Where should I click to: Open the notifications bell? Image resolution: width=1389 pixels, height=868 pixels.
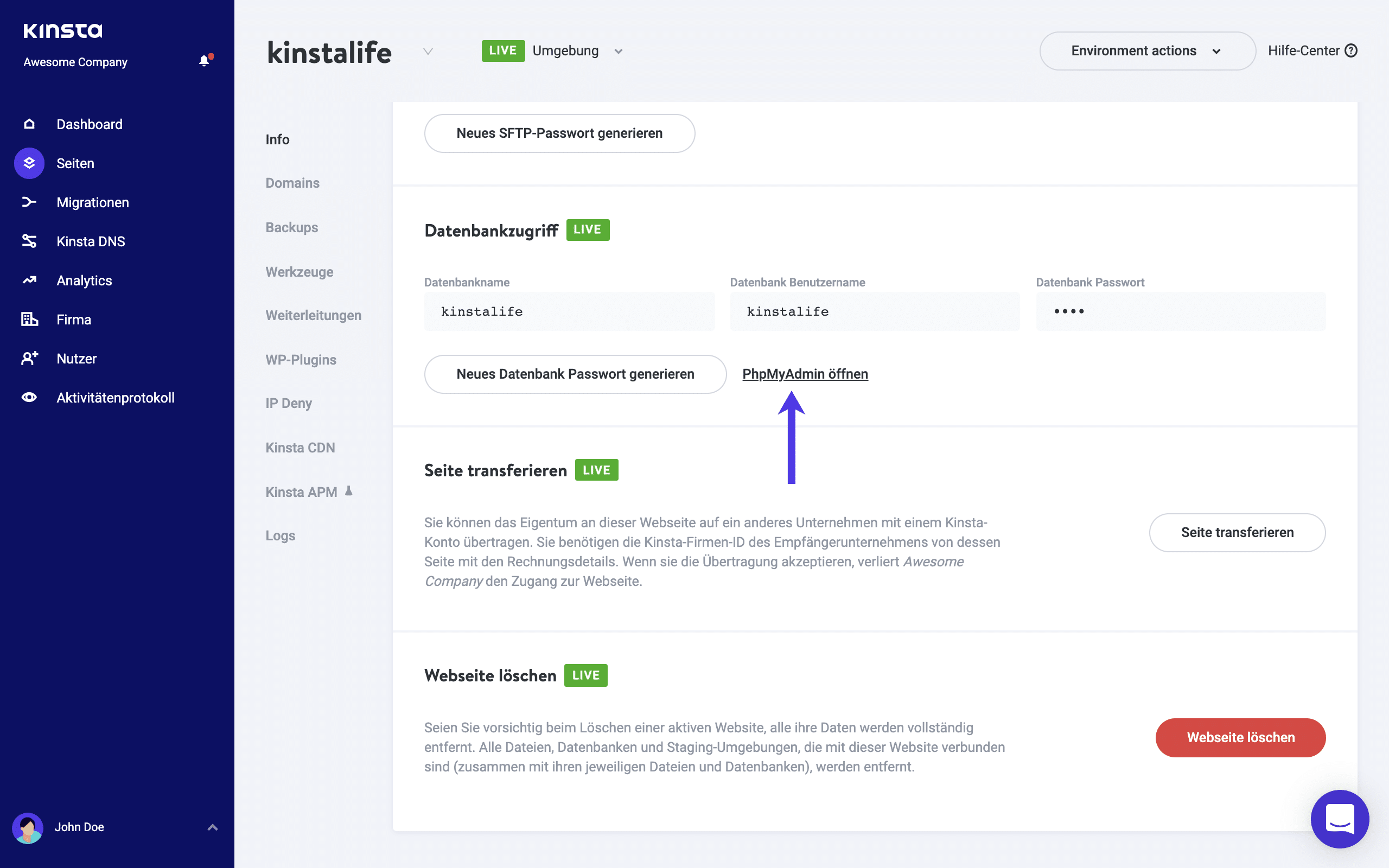click(x=205, y=61)
